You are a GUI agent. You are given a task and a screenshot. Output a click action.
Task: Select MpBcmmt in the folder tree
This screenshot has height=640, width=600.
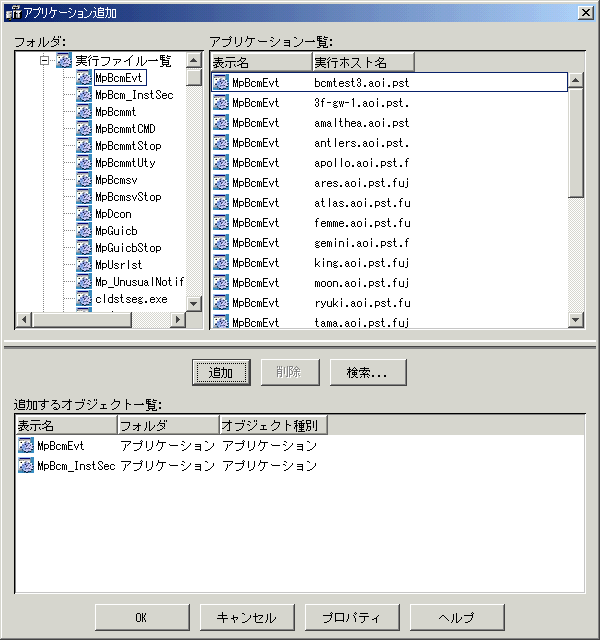point(116,112)
